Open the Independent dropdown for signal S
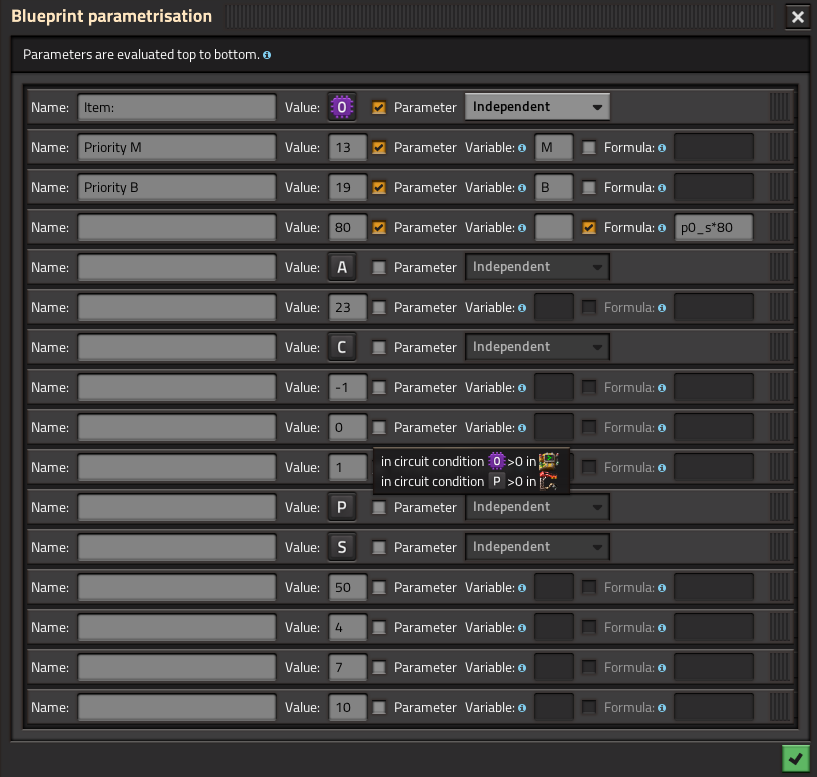This screenshot has width=817, height=777. [537, 547]
